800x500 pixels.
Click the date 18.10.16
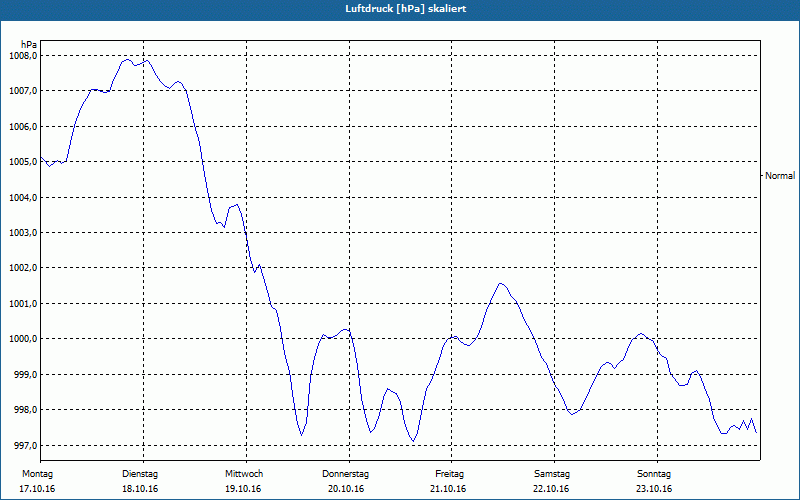click(x=140, y=489)
